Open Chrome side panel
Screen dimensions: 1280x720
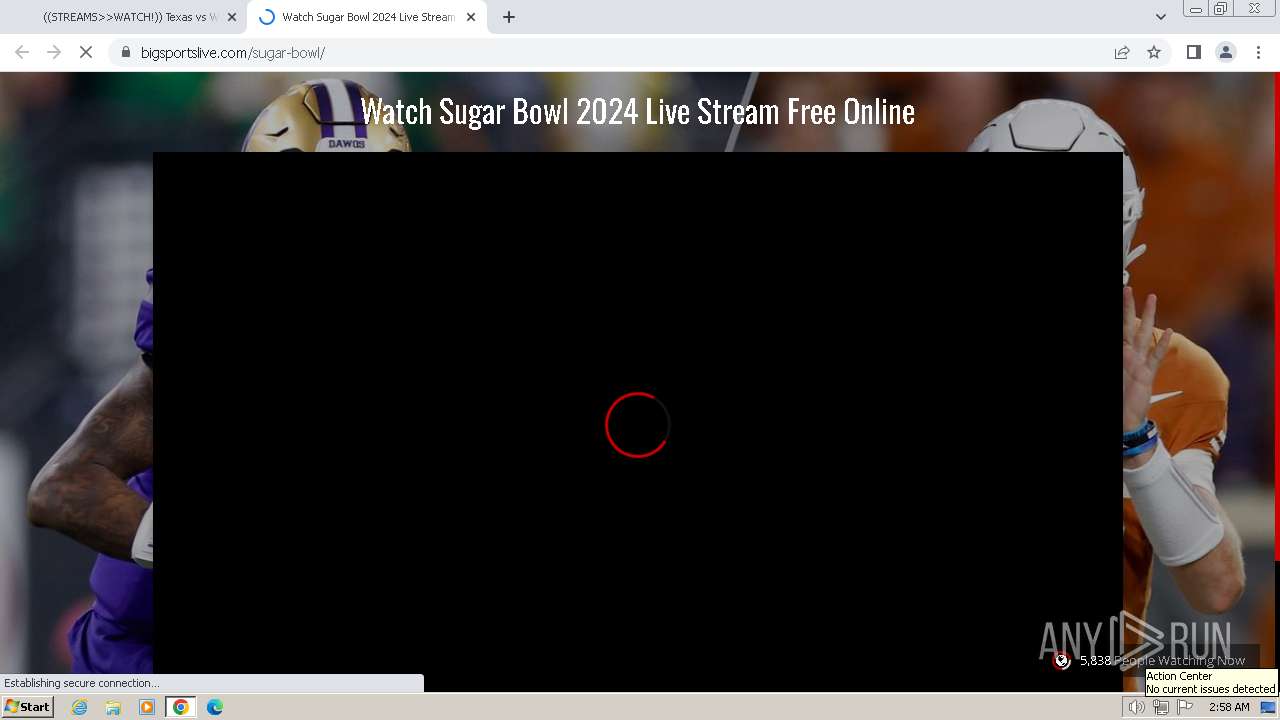coord(1193,52)
